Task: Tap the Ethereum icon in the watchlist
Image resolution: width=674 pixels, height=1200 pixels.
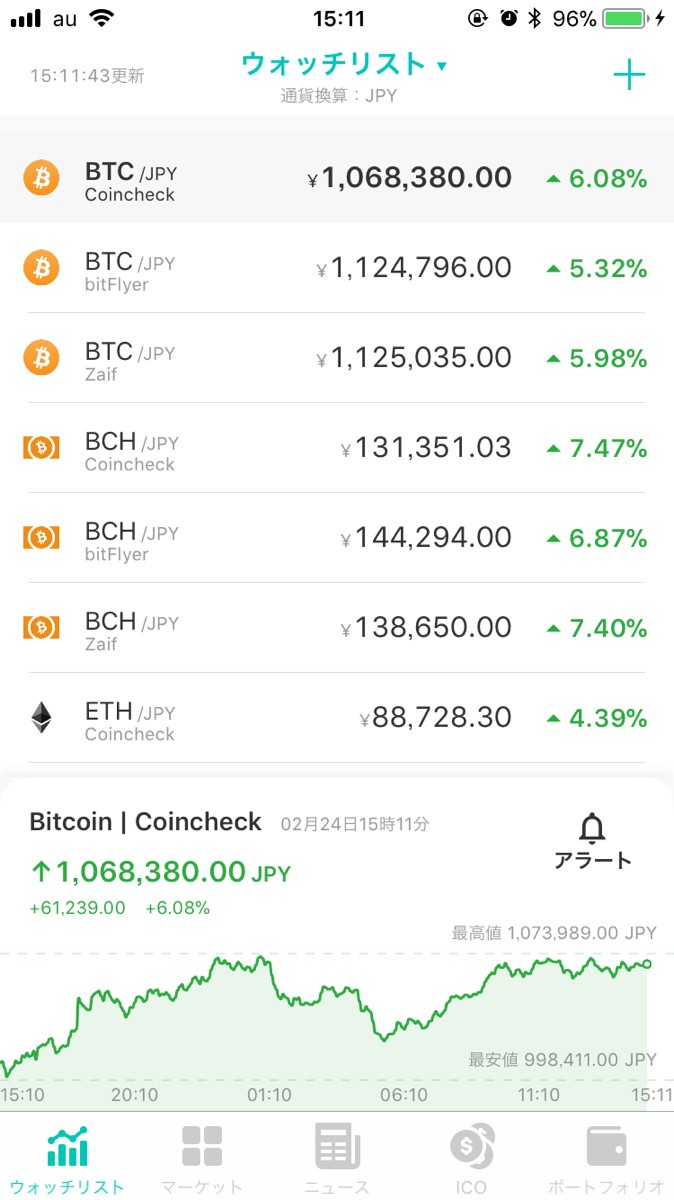Action: coord(41,717)
